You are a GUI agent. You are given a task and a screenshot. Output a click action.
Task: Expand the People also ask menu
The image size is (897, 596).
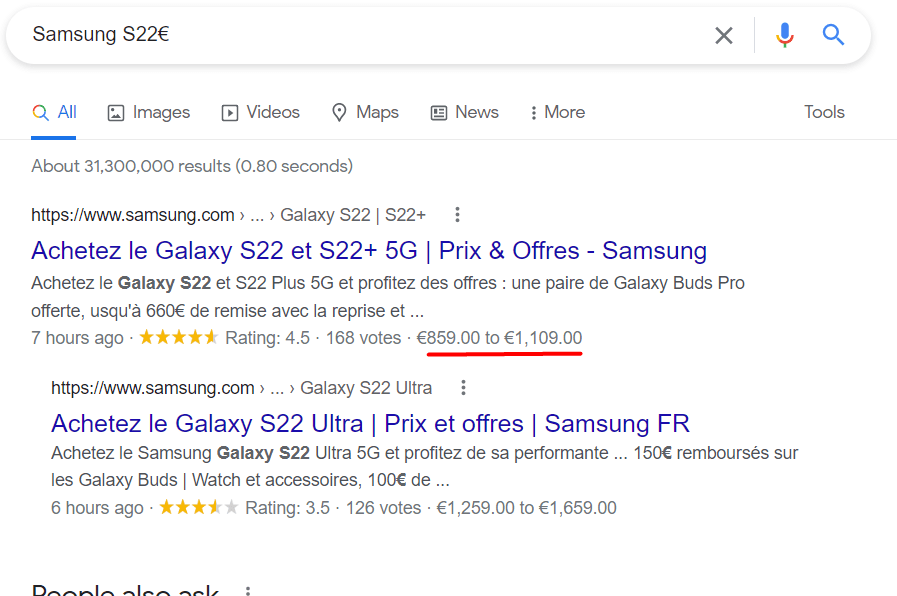pyautogui.click(x=246, y=590)
